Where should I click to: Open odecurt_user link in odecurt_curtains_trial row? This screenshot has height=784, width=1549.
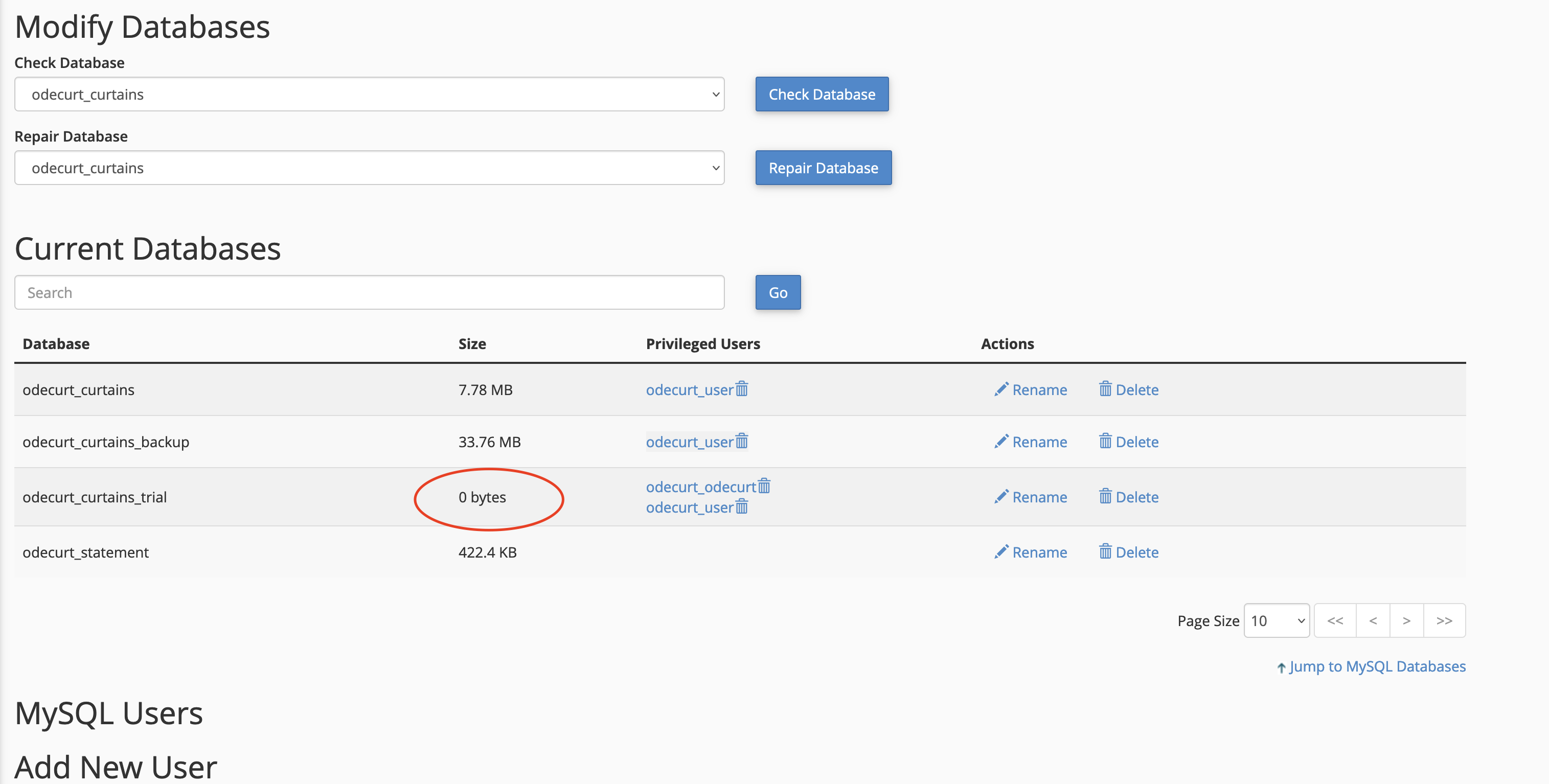coord(690,508)
